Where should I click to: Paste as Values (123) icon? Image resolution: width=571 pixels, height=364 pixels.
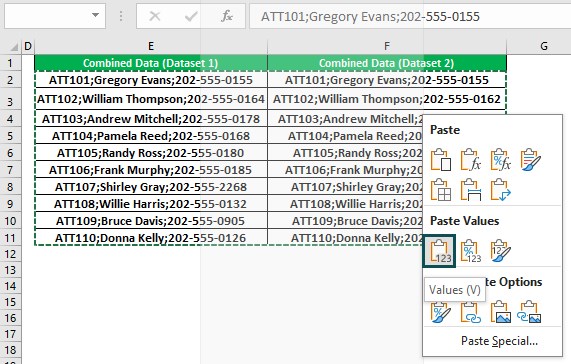439,251
